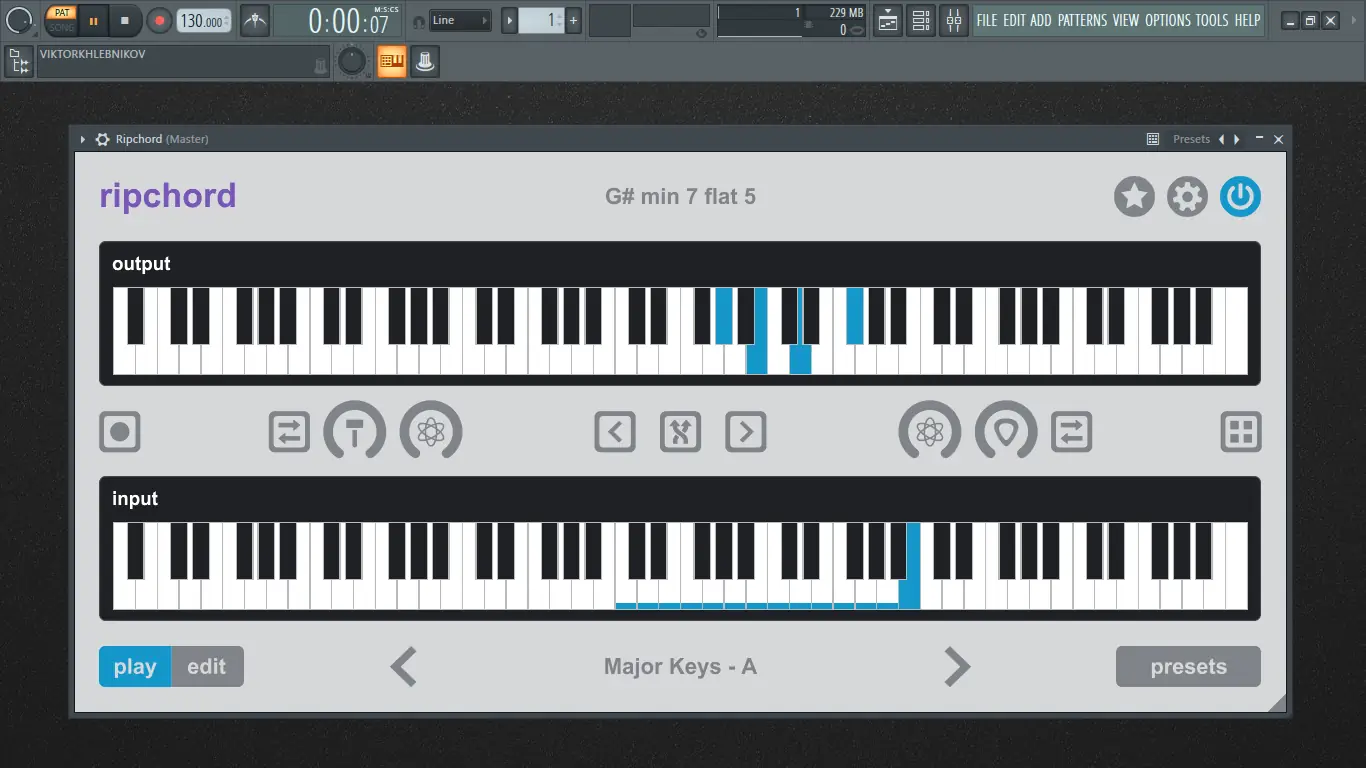The height and width of the screenshot is (768, 1366).
Task: Select next preset in title bar
Action: pyautogui.click(x=1237, y=139)
